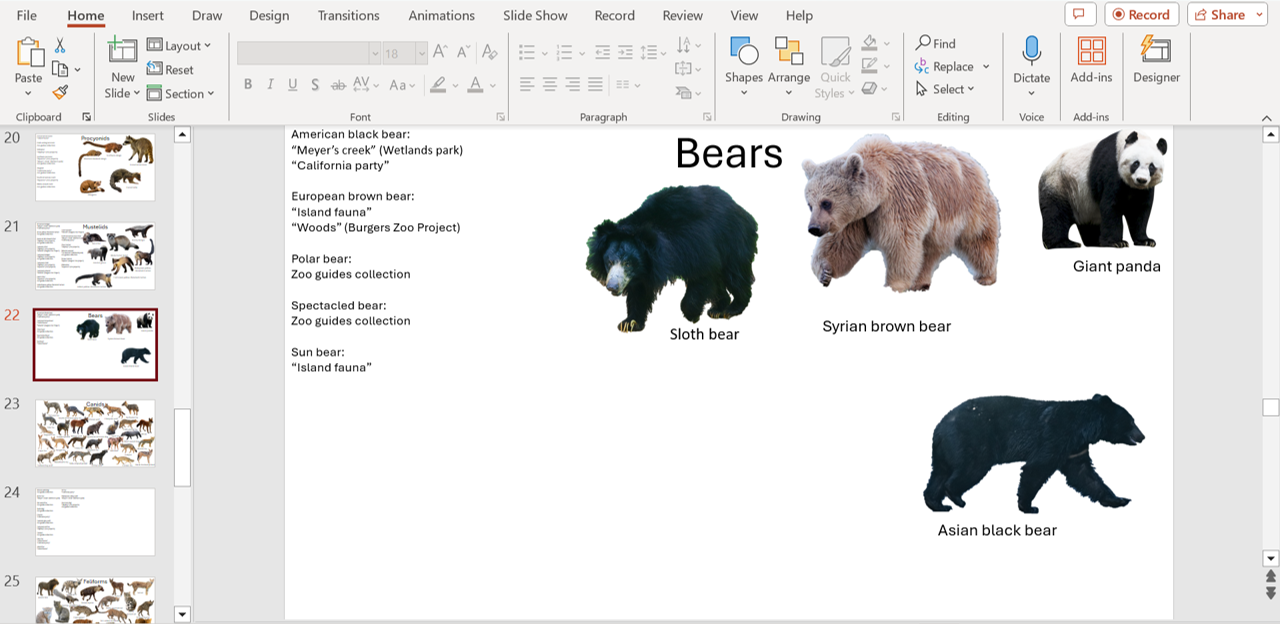Toggle Bold text formatting
1280x624 pixels.
pos(248,85)
